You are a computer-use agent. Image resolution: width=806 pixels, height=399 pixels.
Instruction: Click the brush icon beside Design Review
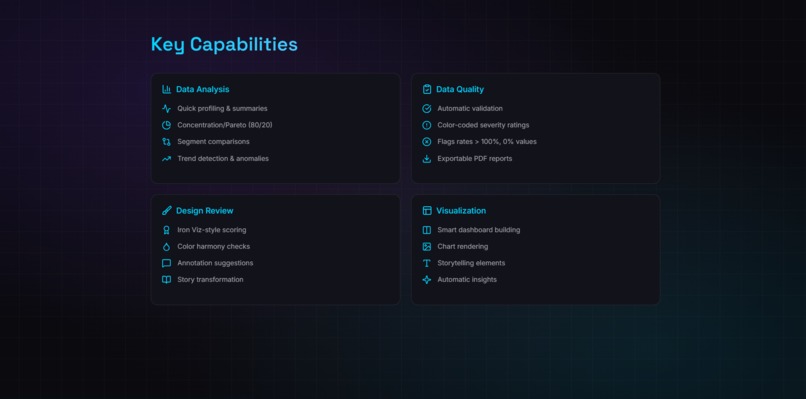pyautogui.click(x=167, y=211)
